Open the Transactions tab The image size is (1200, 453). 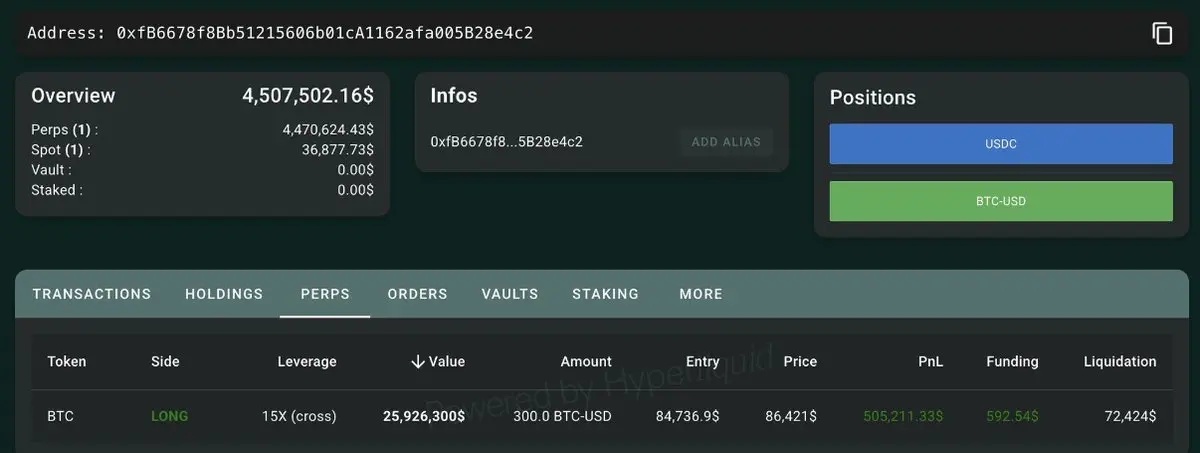pos(91,294)
